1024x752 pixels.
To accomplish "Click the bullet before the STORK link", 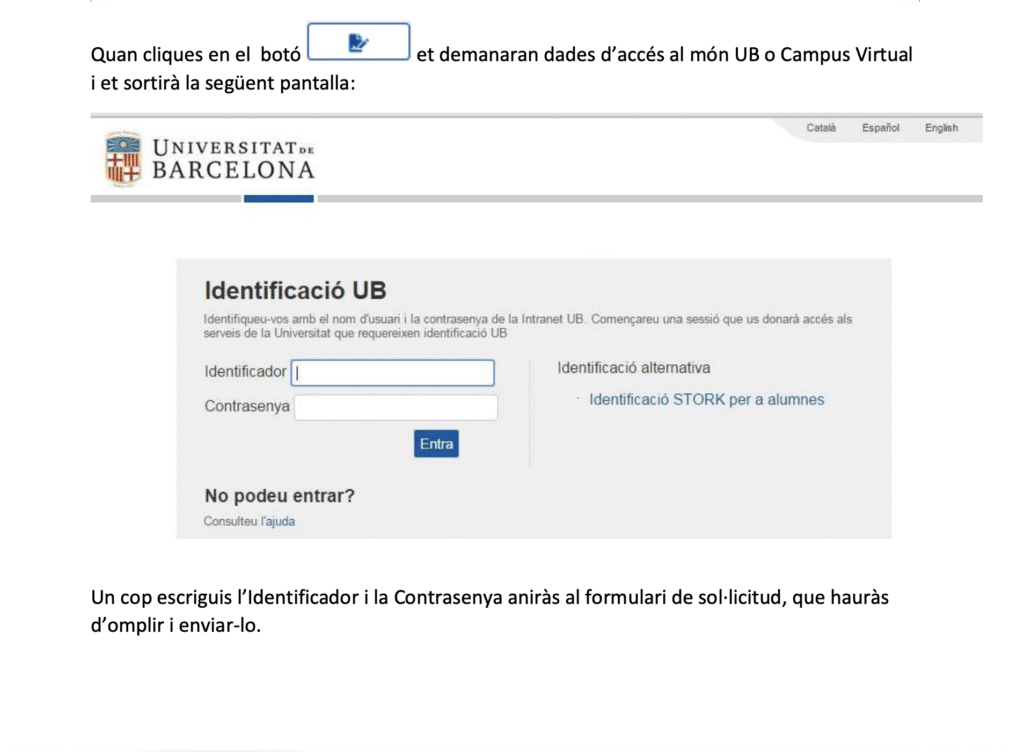I will tap(578, 398).
